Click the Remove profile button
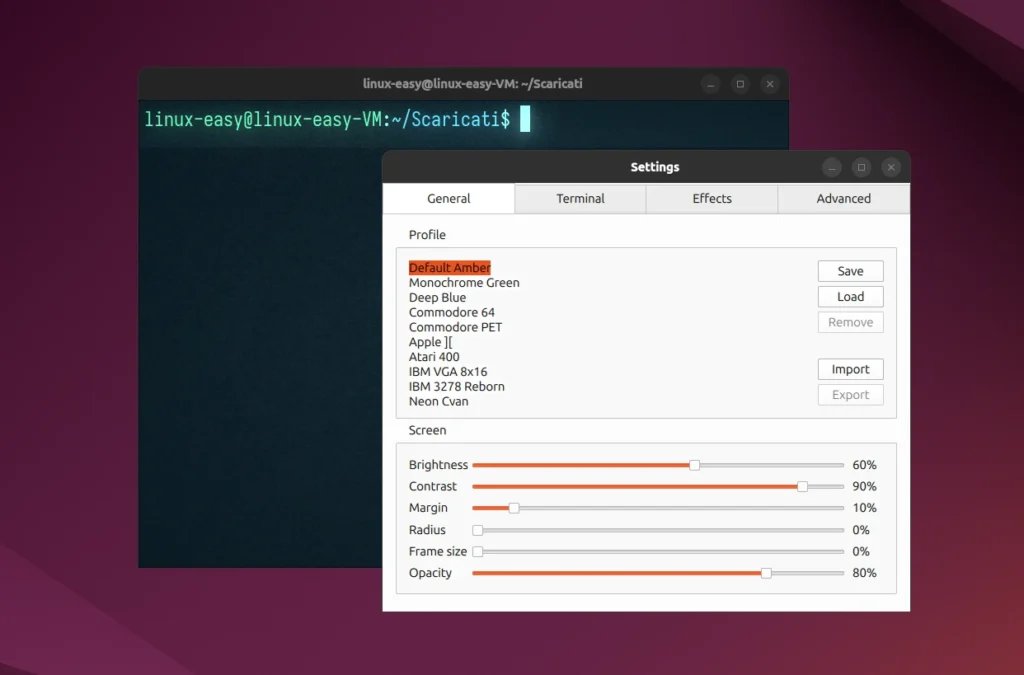Viewport: 1024px width, 675px height. (x=850, y=322)
